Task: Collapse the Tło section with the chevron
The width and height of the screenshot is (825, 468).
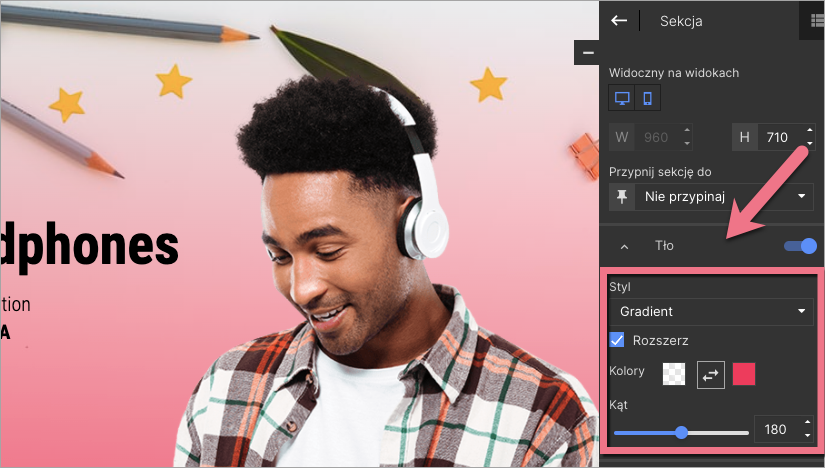Action: click(624, 246)
